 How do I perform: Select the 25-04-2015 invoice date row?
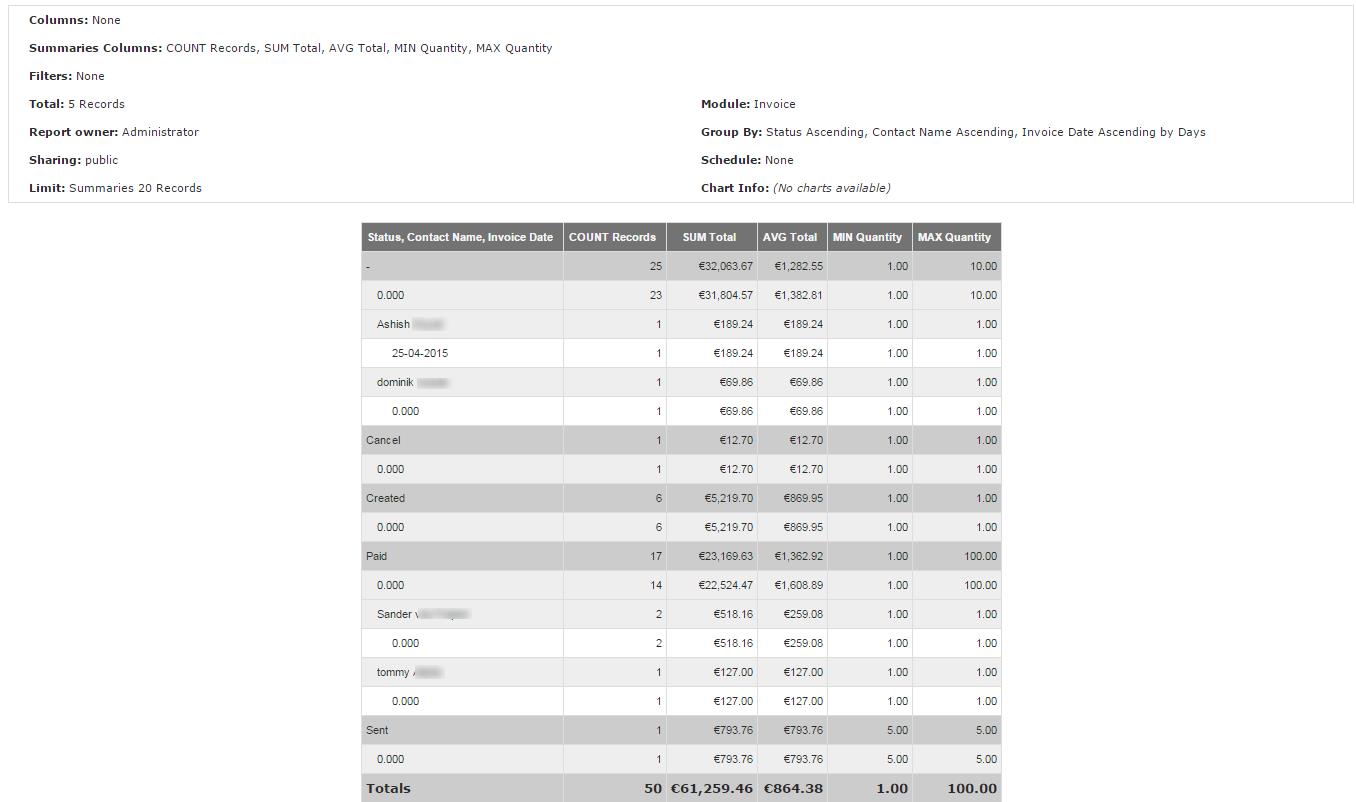pos(420,353)
